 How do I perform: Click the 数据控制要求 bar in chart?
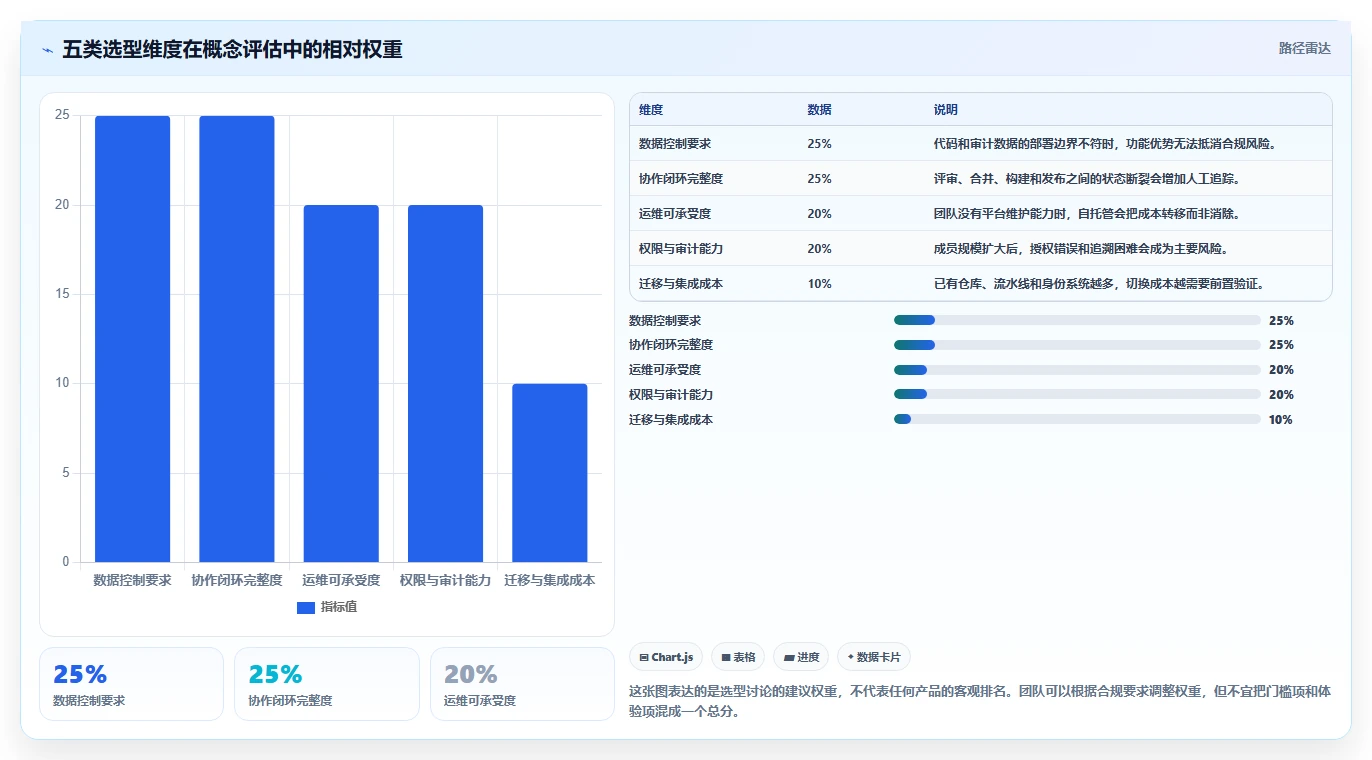132,339
